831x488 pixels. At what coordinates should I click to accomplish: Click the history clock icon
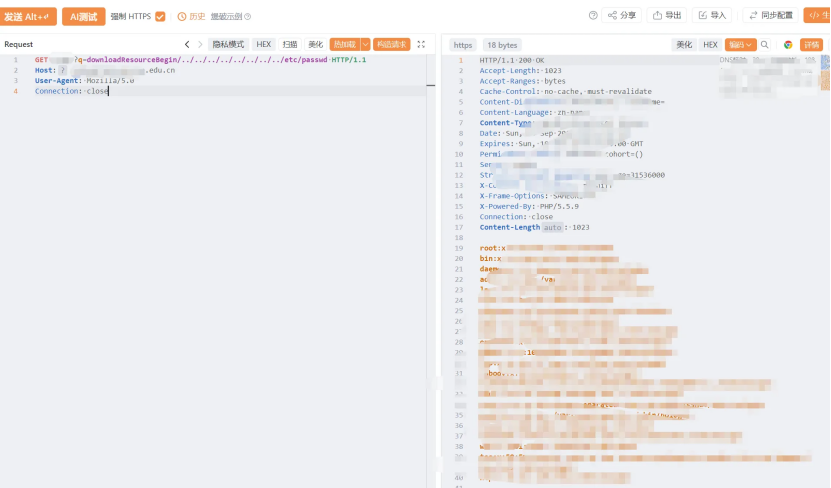click(182, 16)
